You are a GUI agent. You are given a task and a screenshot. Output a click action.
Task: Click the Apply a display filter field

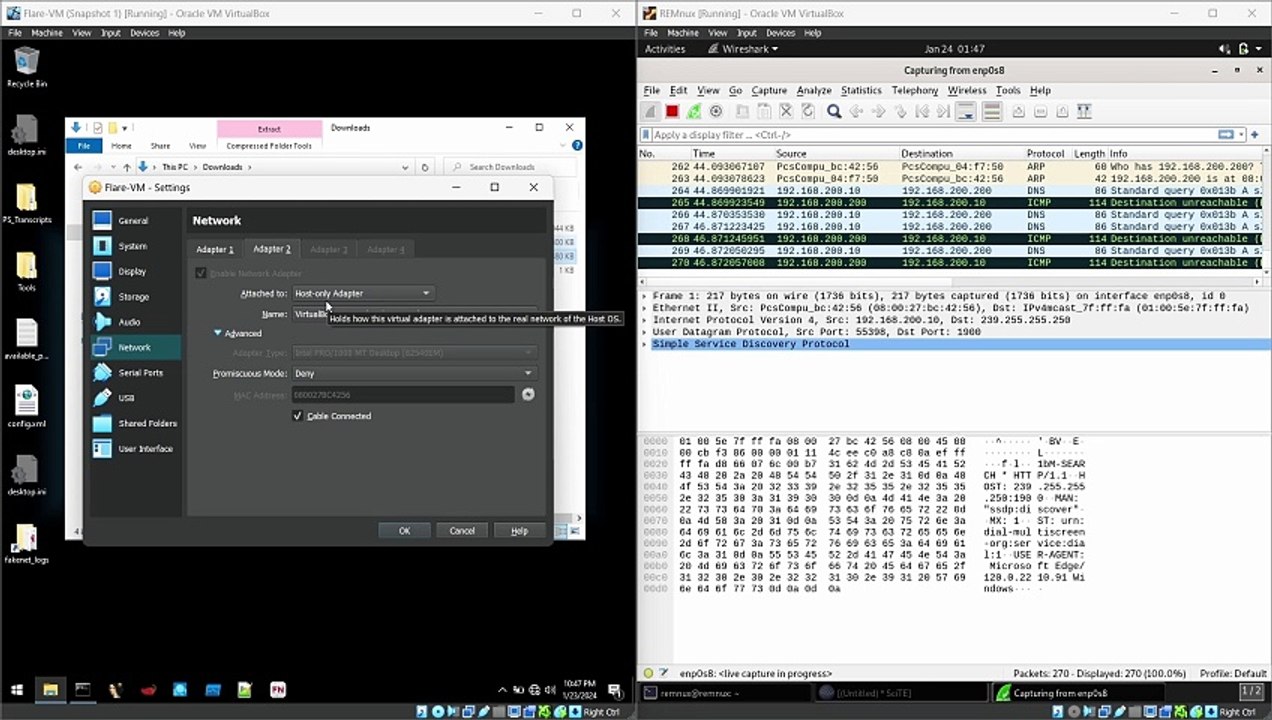(935, 135)
